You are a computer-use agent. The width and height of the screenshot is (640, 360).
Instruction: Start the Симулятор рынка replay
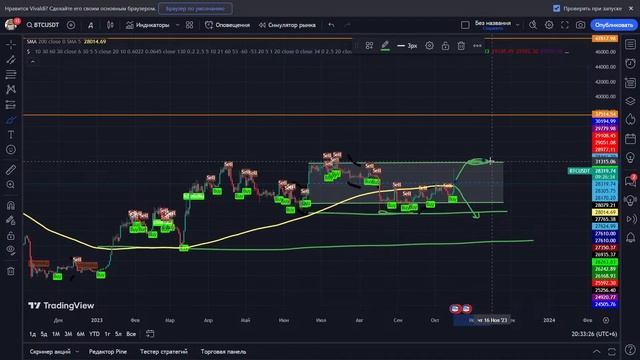coord(287,25)
